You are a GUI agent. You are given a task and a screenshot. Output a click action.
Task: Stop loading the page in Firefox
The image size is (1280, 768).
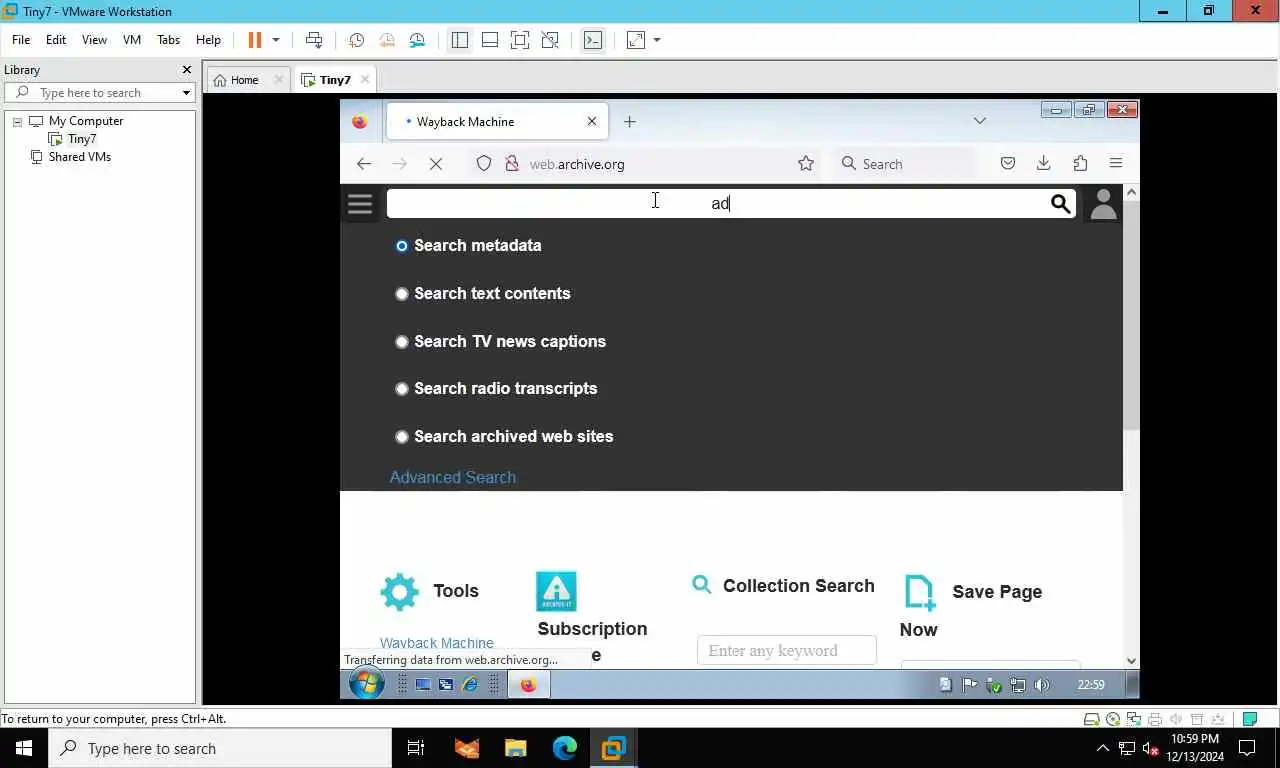436,164
